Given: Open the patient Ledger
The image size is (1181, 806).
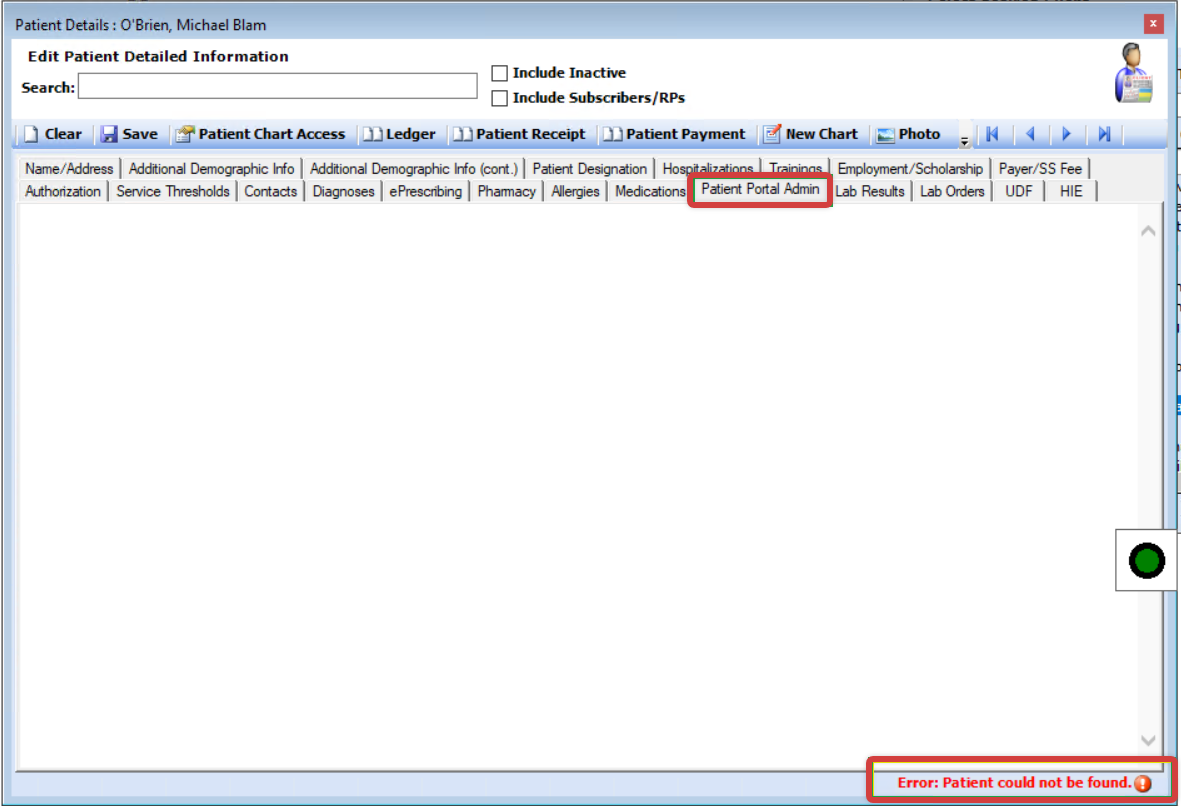Looking at the screenshot, I should (x=400, y=133).
